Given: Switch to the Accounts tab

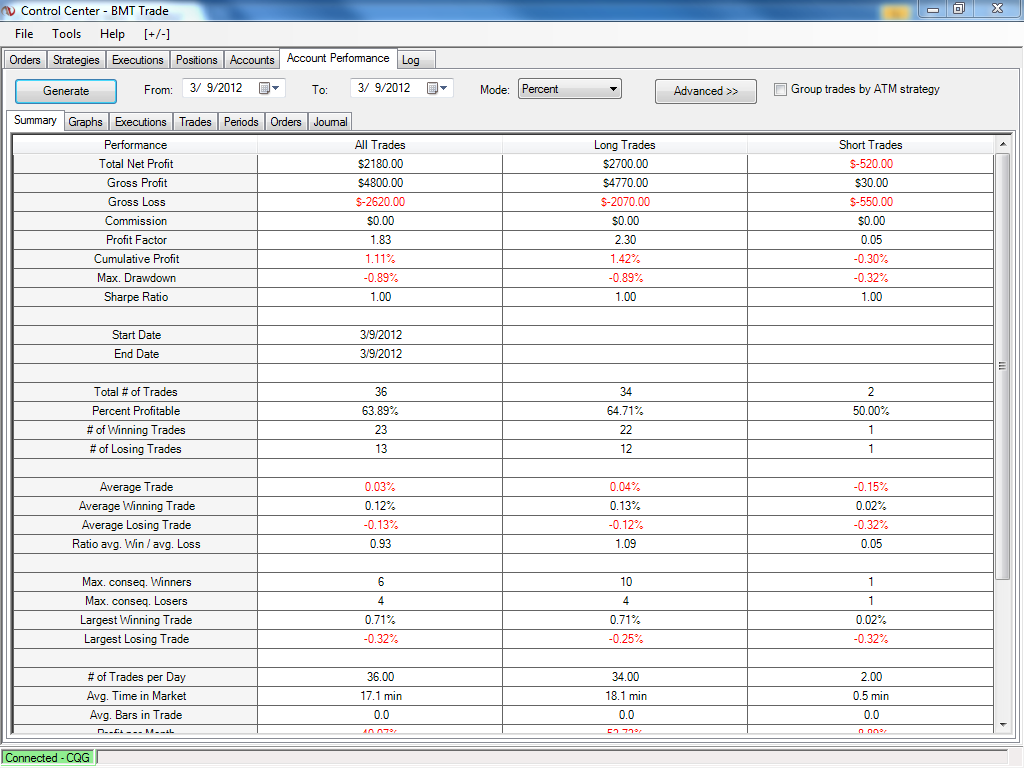Looking at the screenshot, I should click(x=252, y=59).
